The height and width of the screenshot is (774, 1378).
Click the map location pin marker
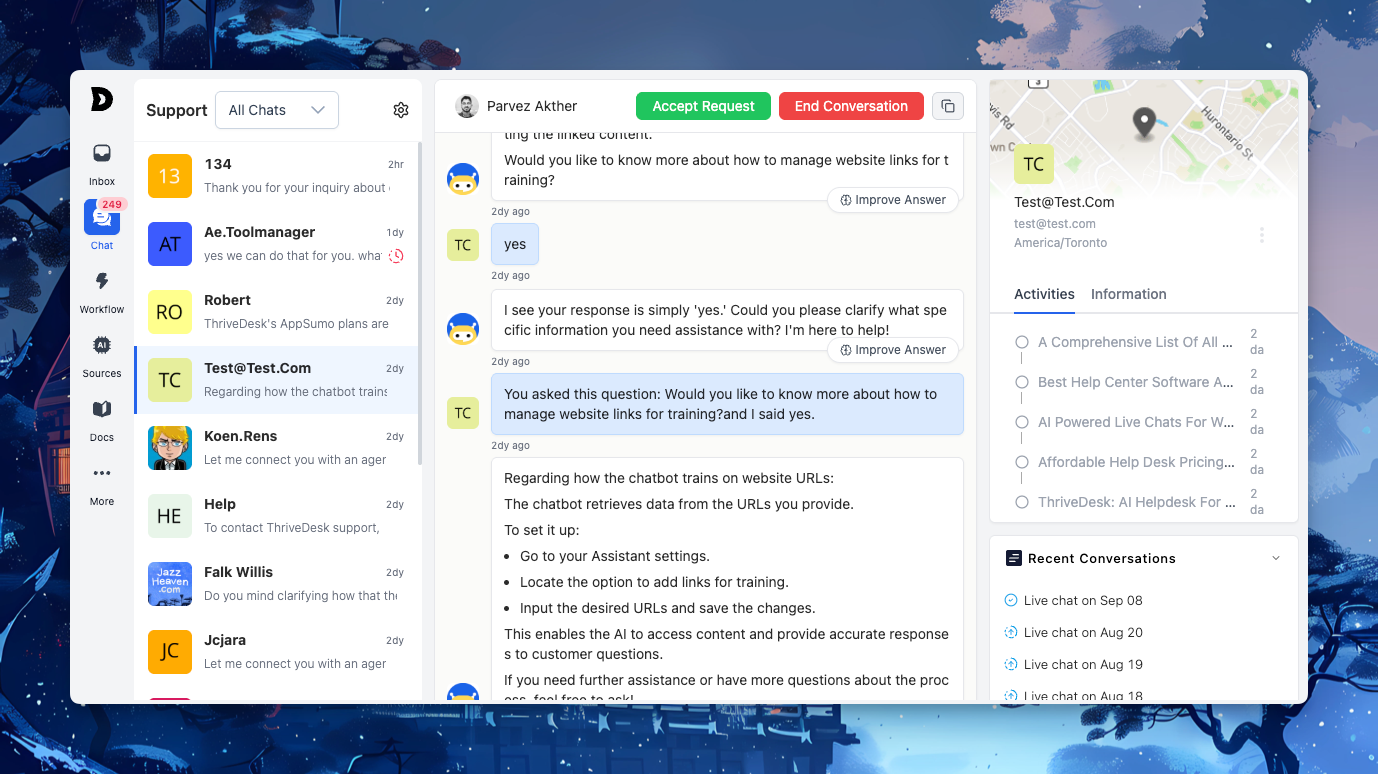point(1144,123)
